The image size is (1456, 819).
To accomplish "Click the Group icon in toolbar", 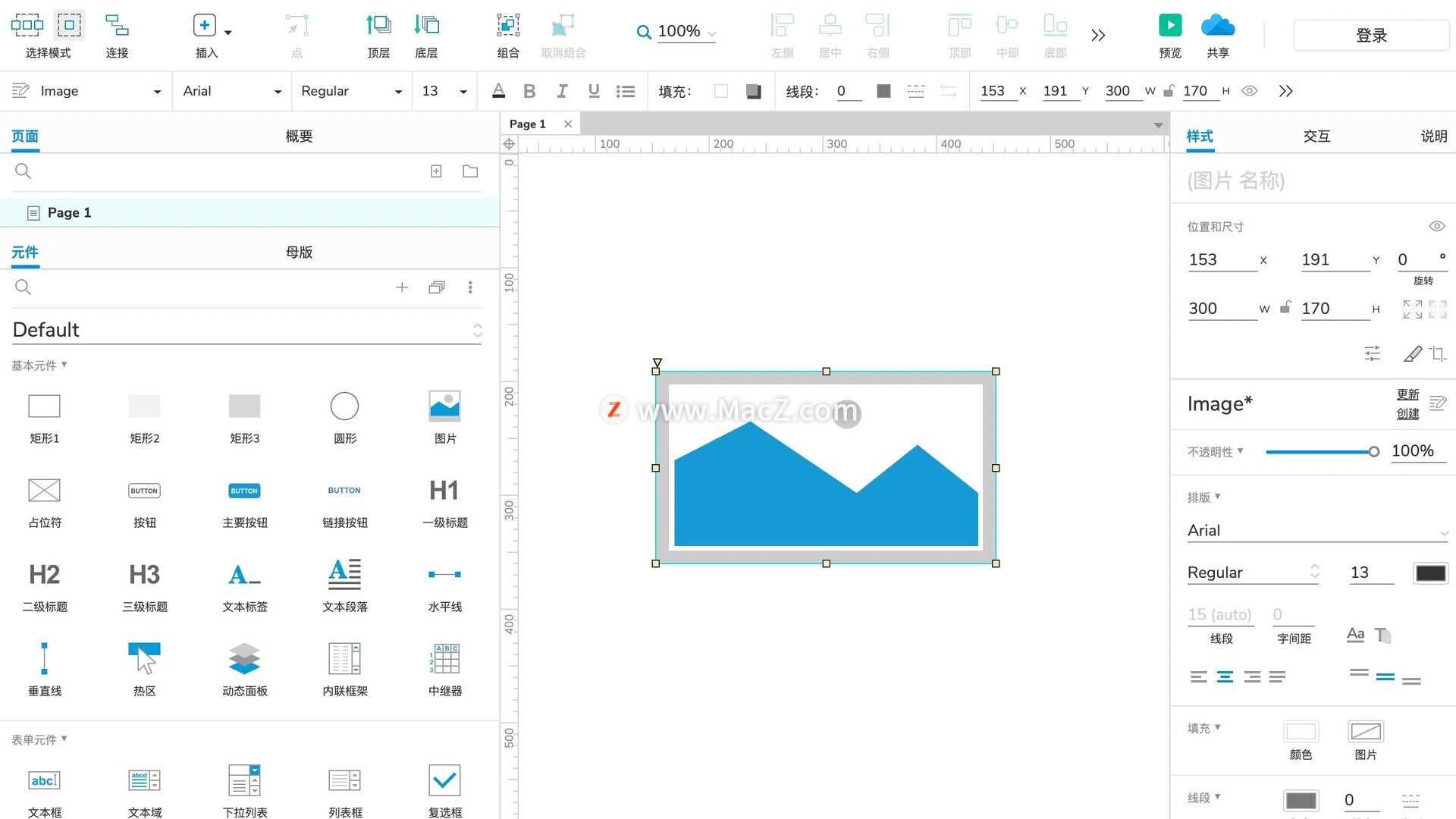I will point(508,25).
